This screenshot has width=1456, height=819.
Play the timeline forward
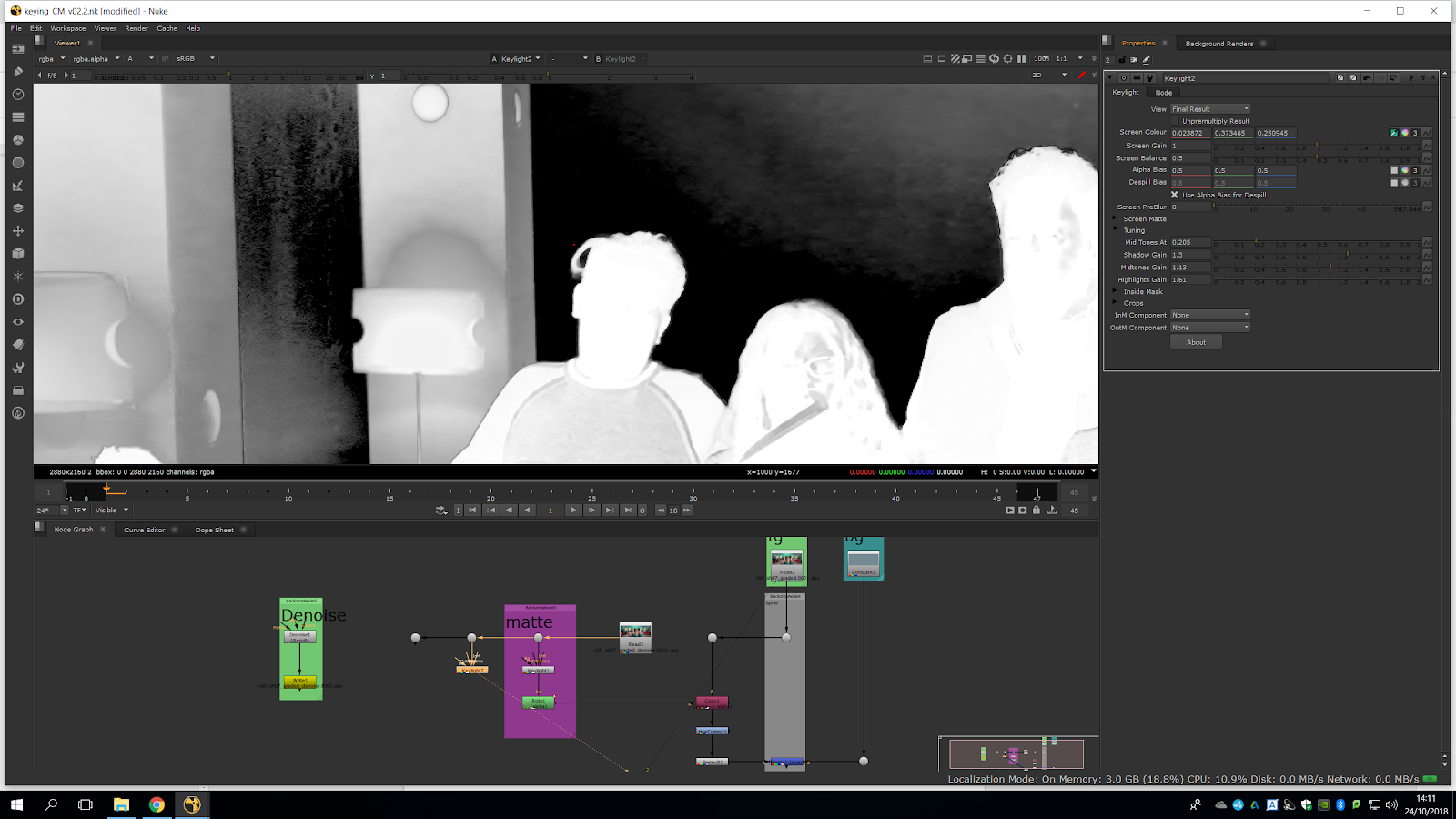click(572, 511)
